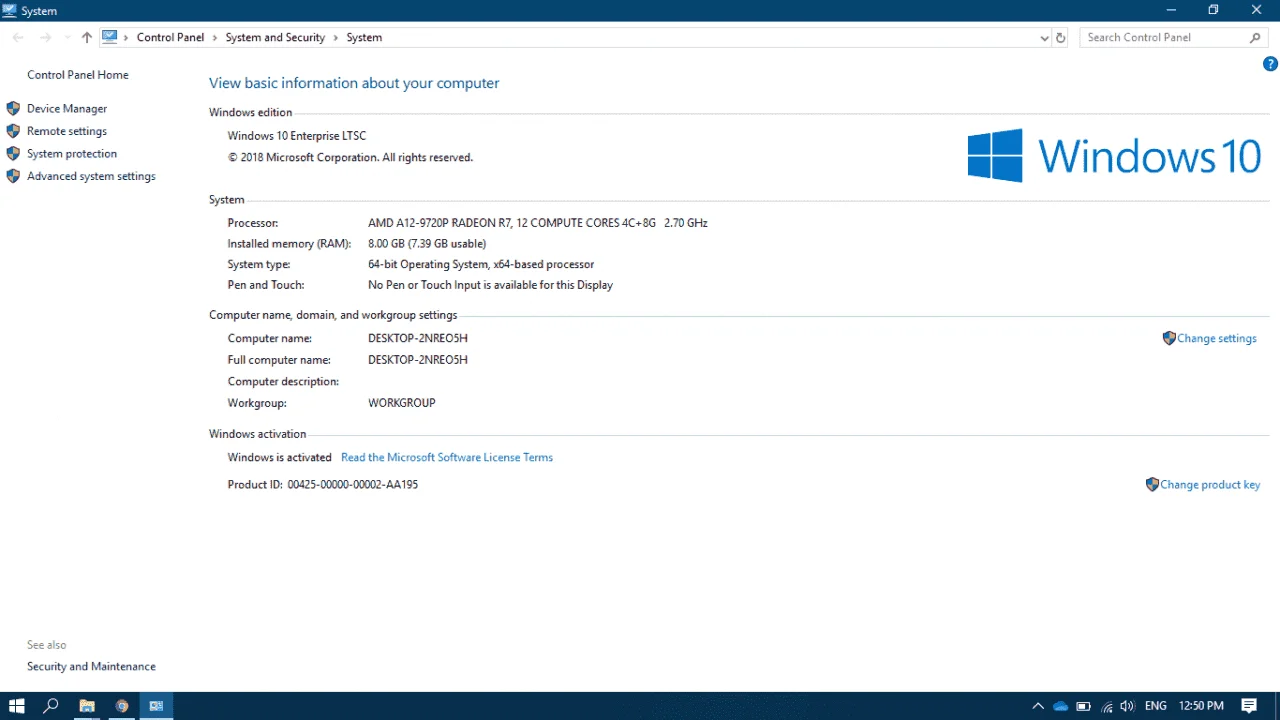Click the shield icon beside Remote settings
1280x720 pixels.
(x=13, y=131)
